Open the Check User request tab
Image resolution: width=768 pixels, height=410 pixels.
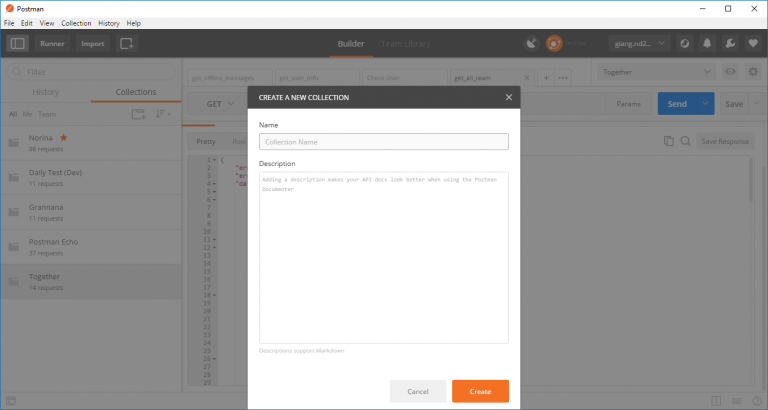click(405, 78)
